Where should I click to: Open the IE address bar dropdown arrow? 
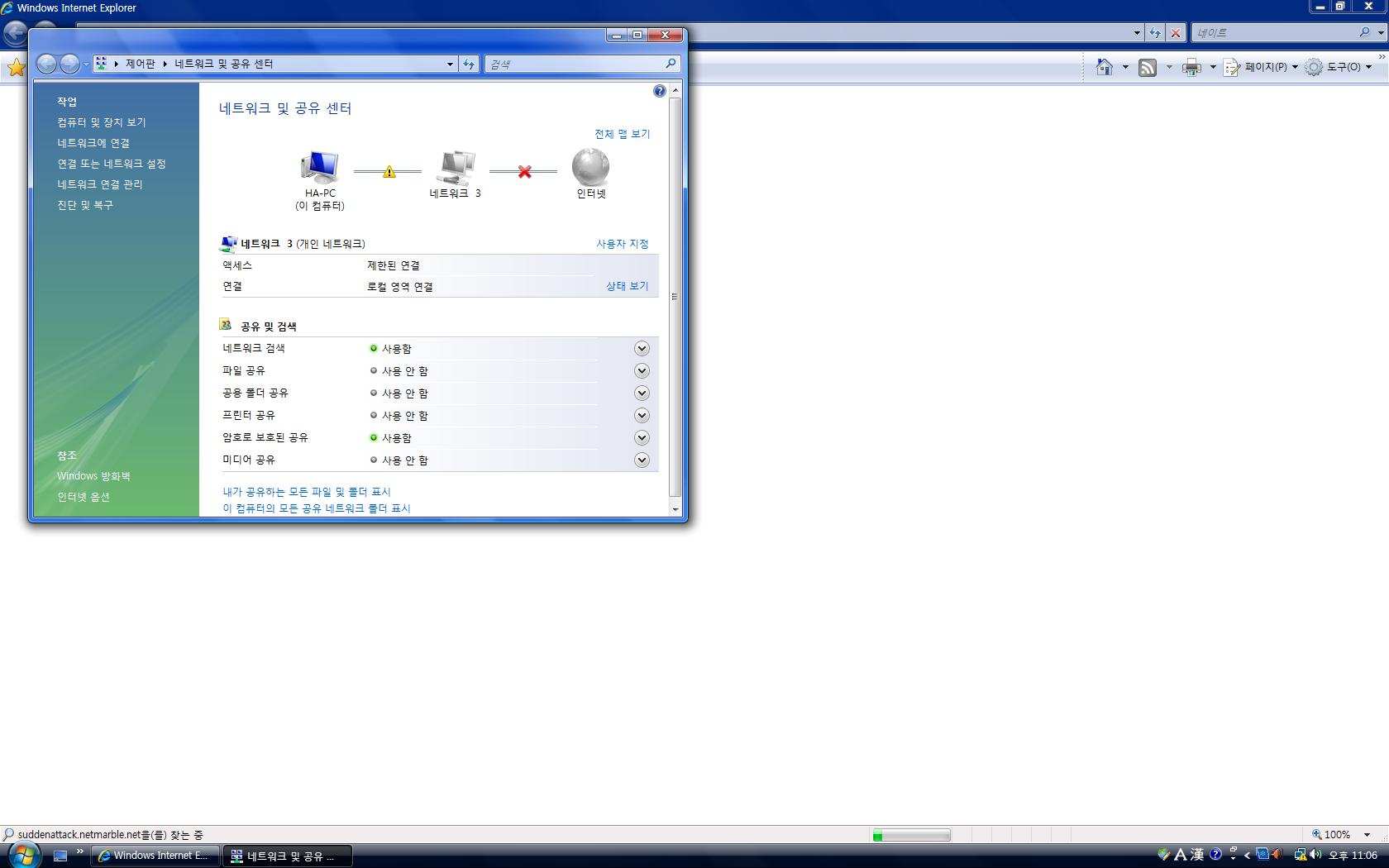tap(1137, 33)
